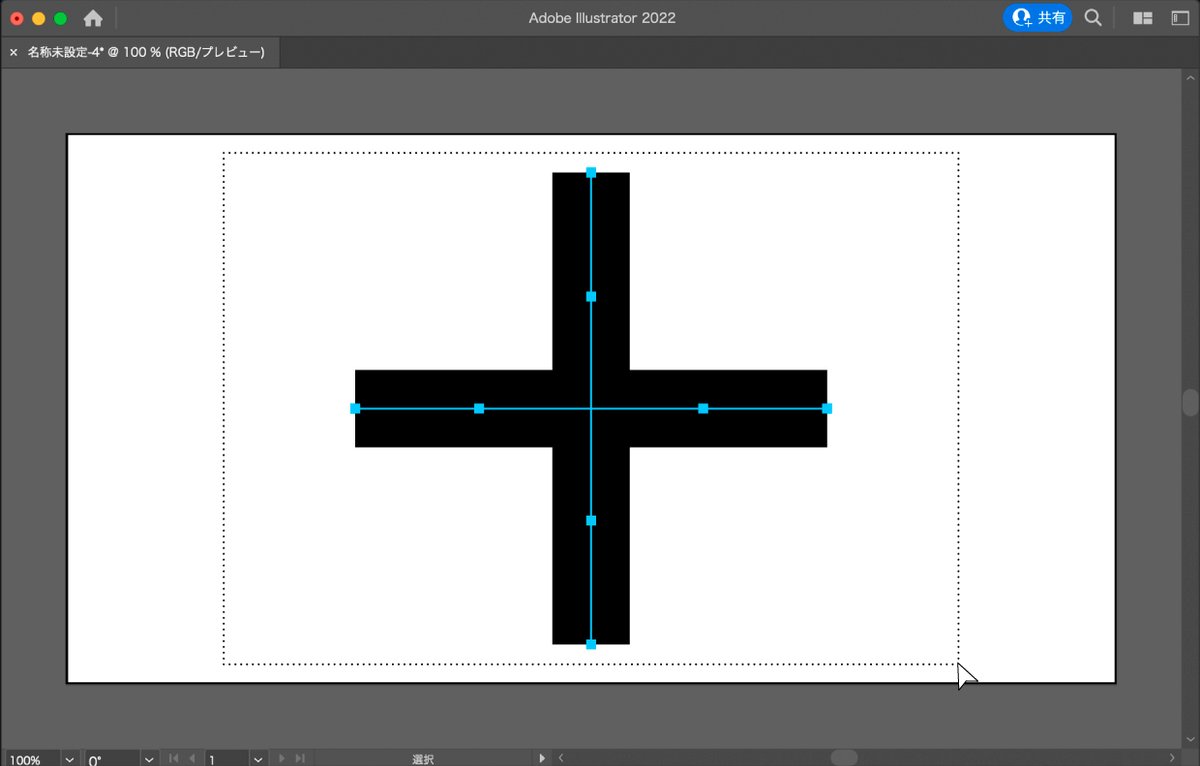Minimize the Illustrator window with yellow button
Image resolution: width=1200 pixels, height=766 pixels.
pos(38,18)
